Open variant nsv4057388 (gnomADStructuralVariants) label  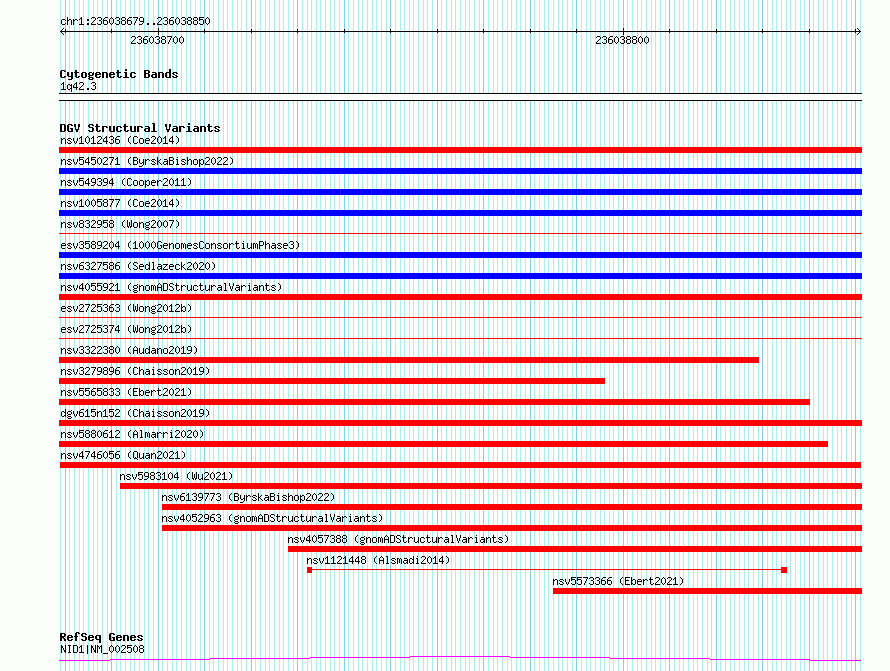(398, 539)
